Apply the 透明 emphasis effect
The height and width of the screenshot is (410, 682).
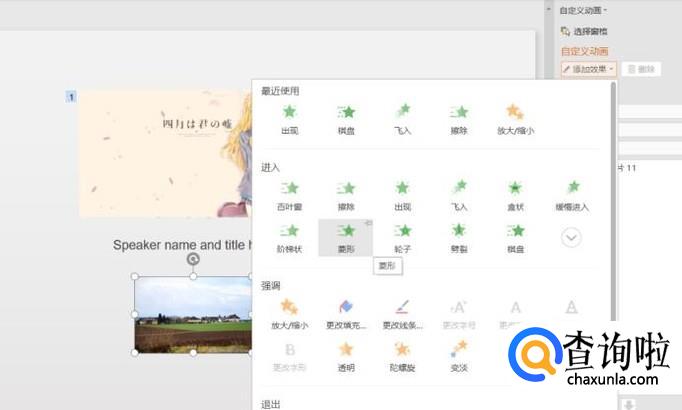[346, 357]
